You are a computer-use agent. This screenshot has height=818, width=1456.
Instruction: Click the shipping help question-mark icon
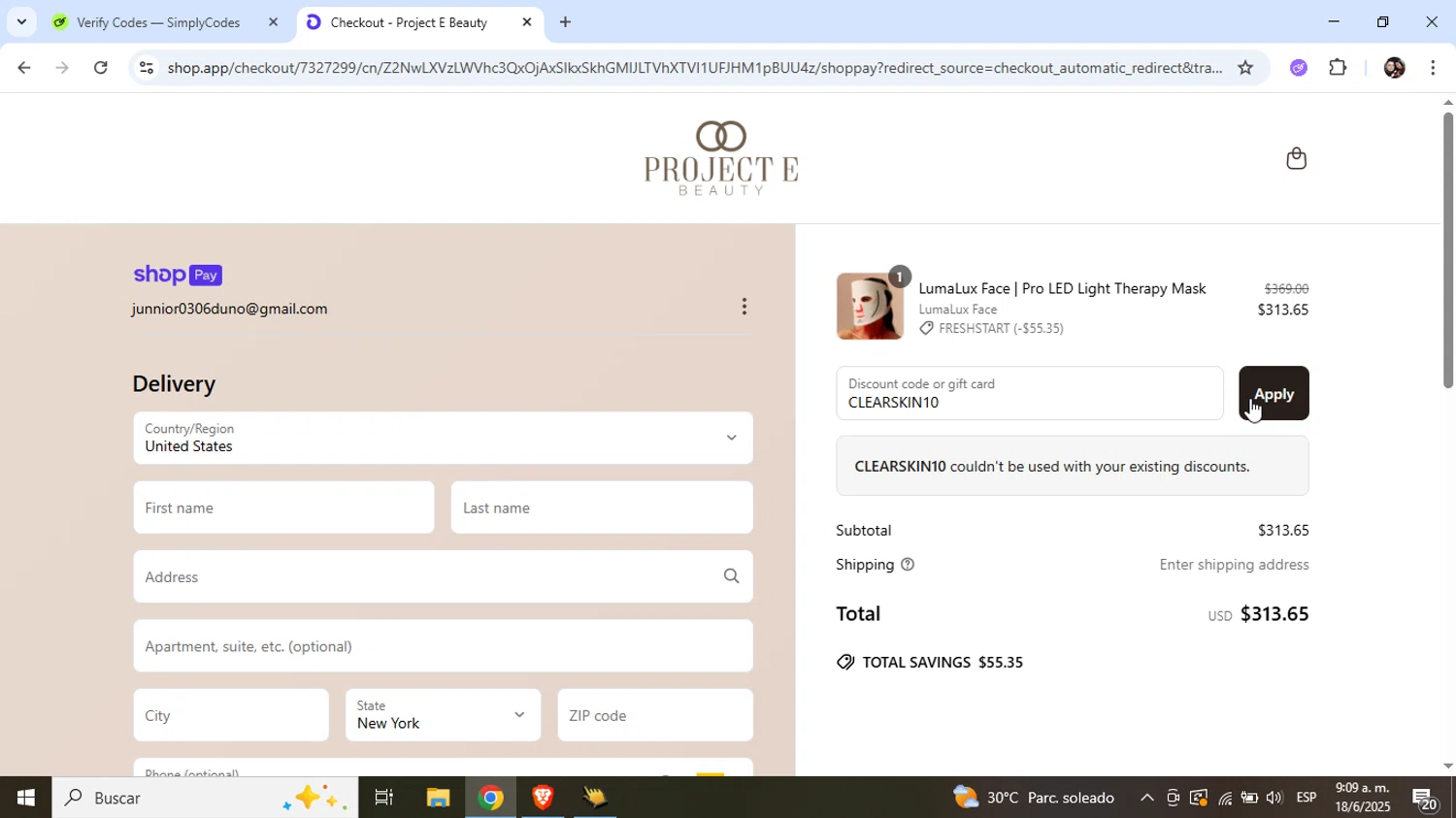908,565
